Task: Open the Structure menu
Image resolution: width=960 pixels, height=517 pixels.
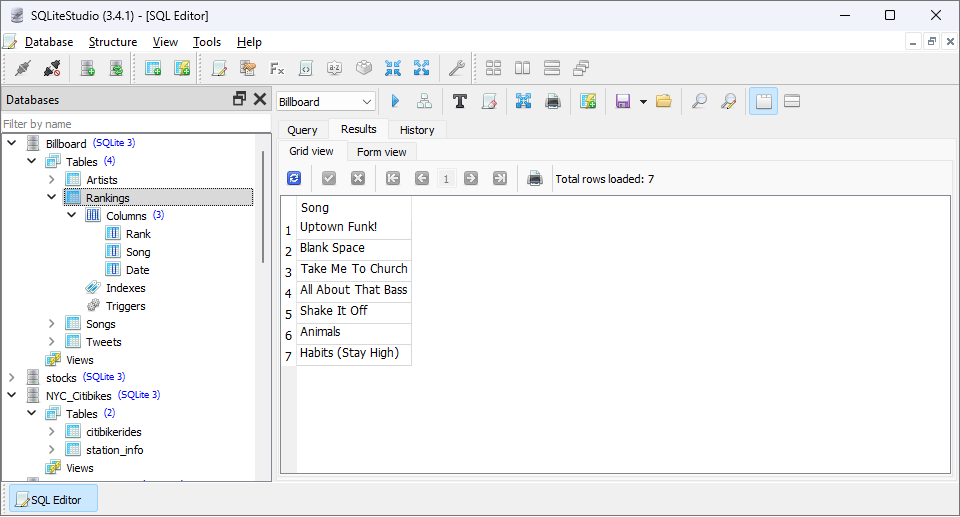Action: click(x=113, y=42)
